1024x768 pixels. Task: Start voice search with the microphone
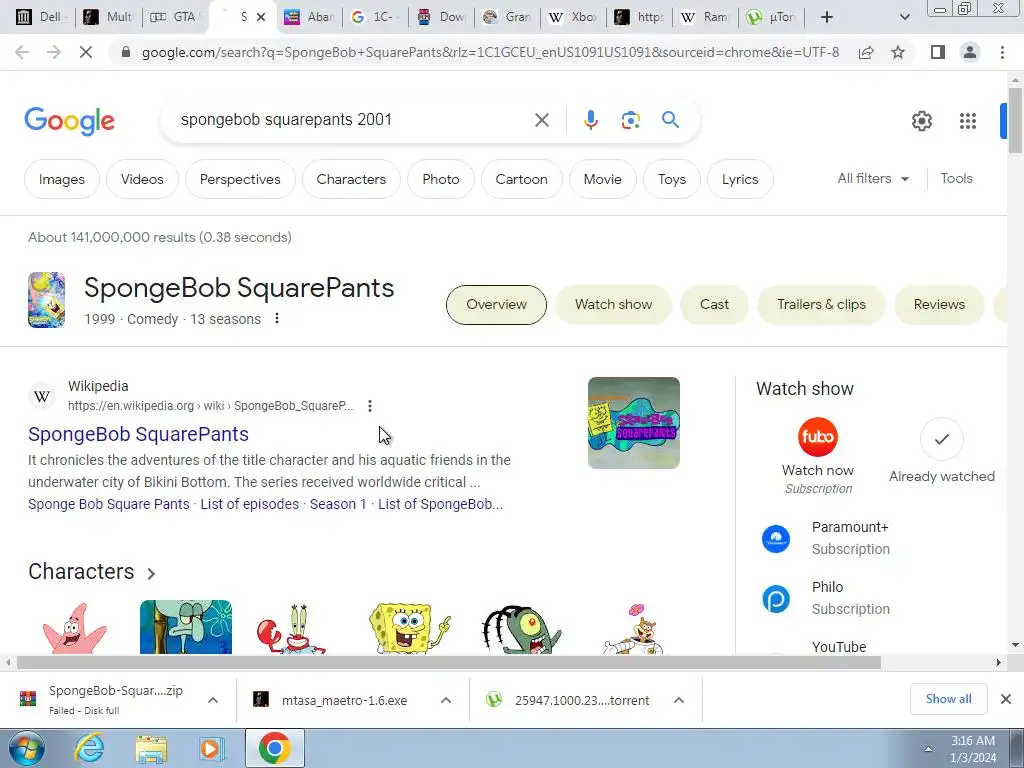(x=590, y=120)
